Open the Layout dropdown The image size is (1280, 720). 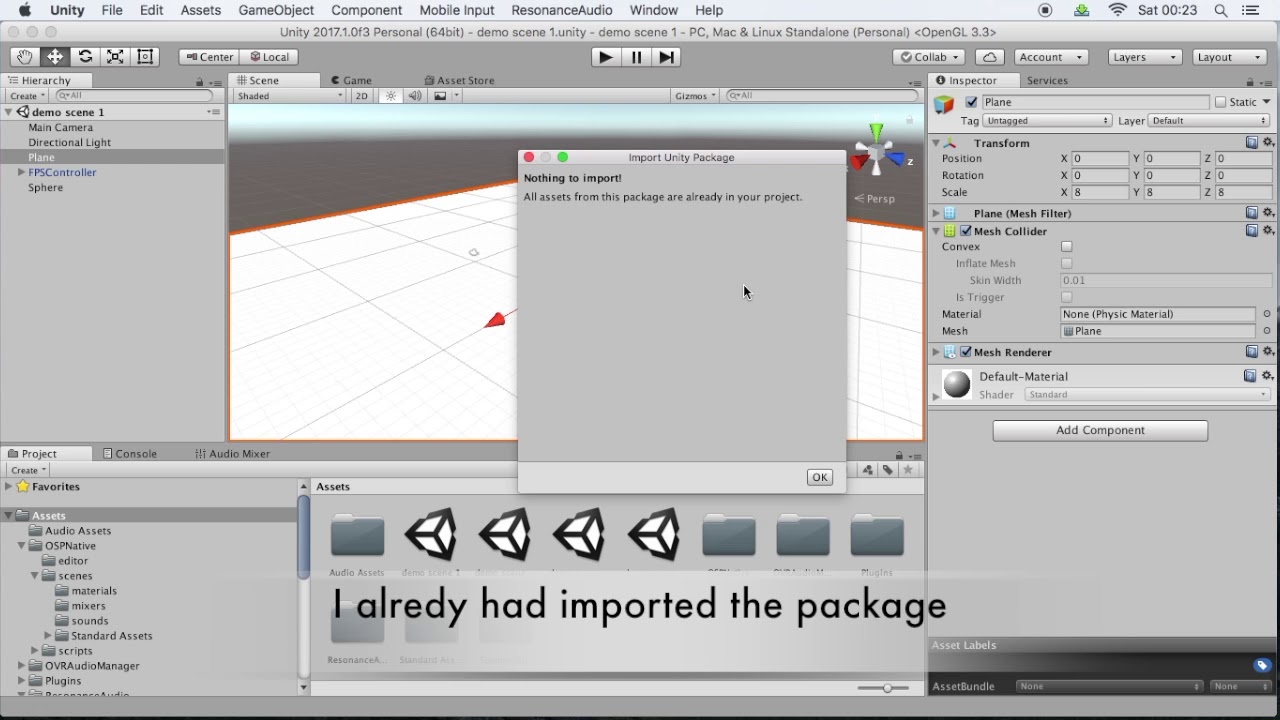(1229, 57)
